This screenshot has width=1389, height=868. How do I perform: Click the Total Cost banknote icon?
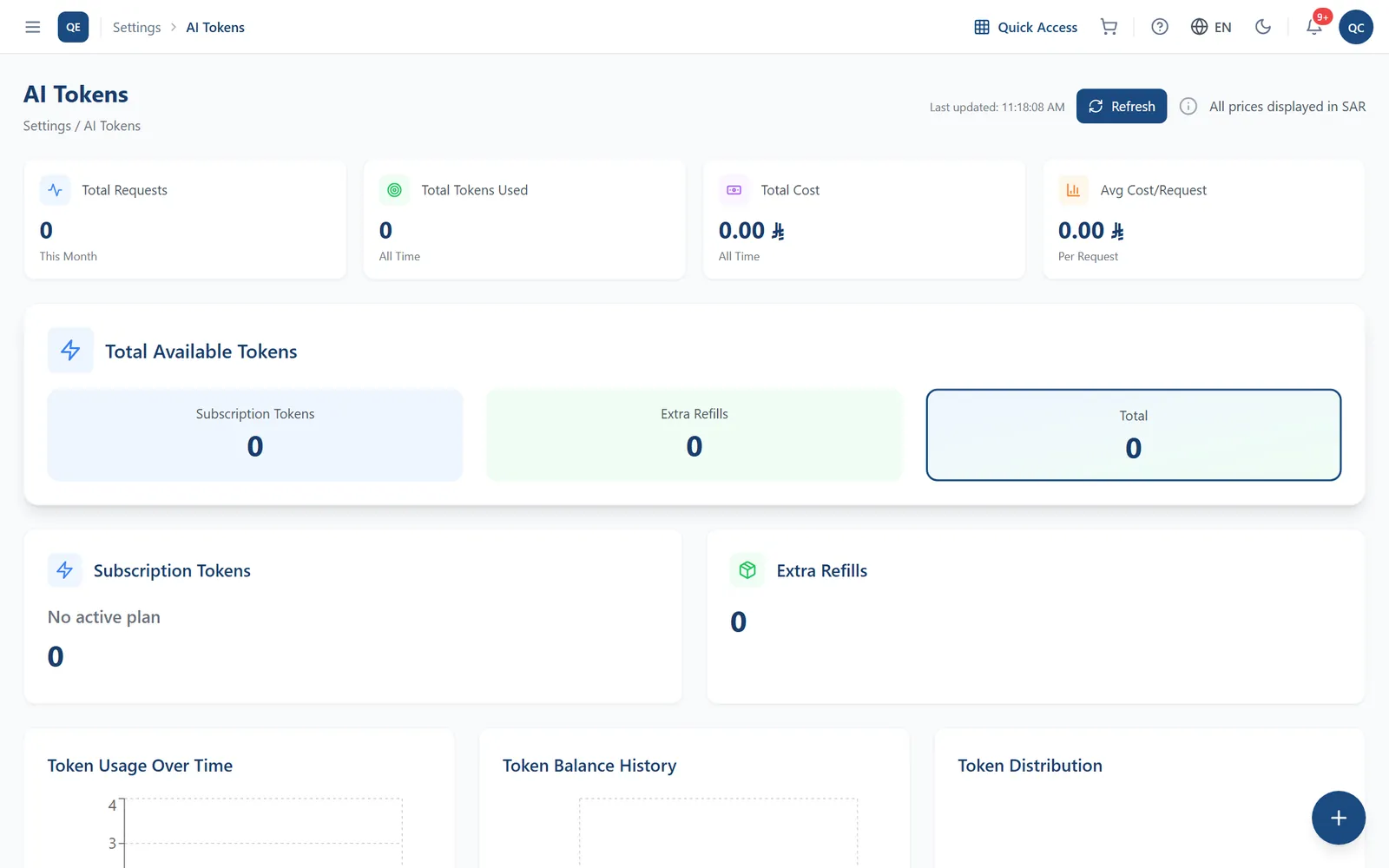pyautogui.click(x=734, y=190)
